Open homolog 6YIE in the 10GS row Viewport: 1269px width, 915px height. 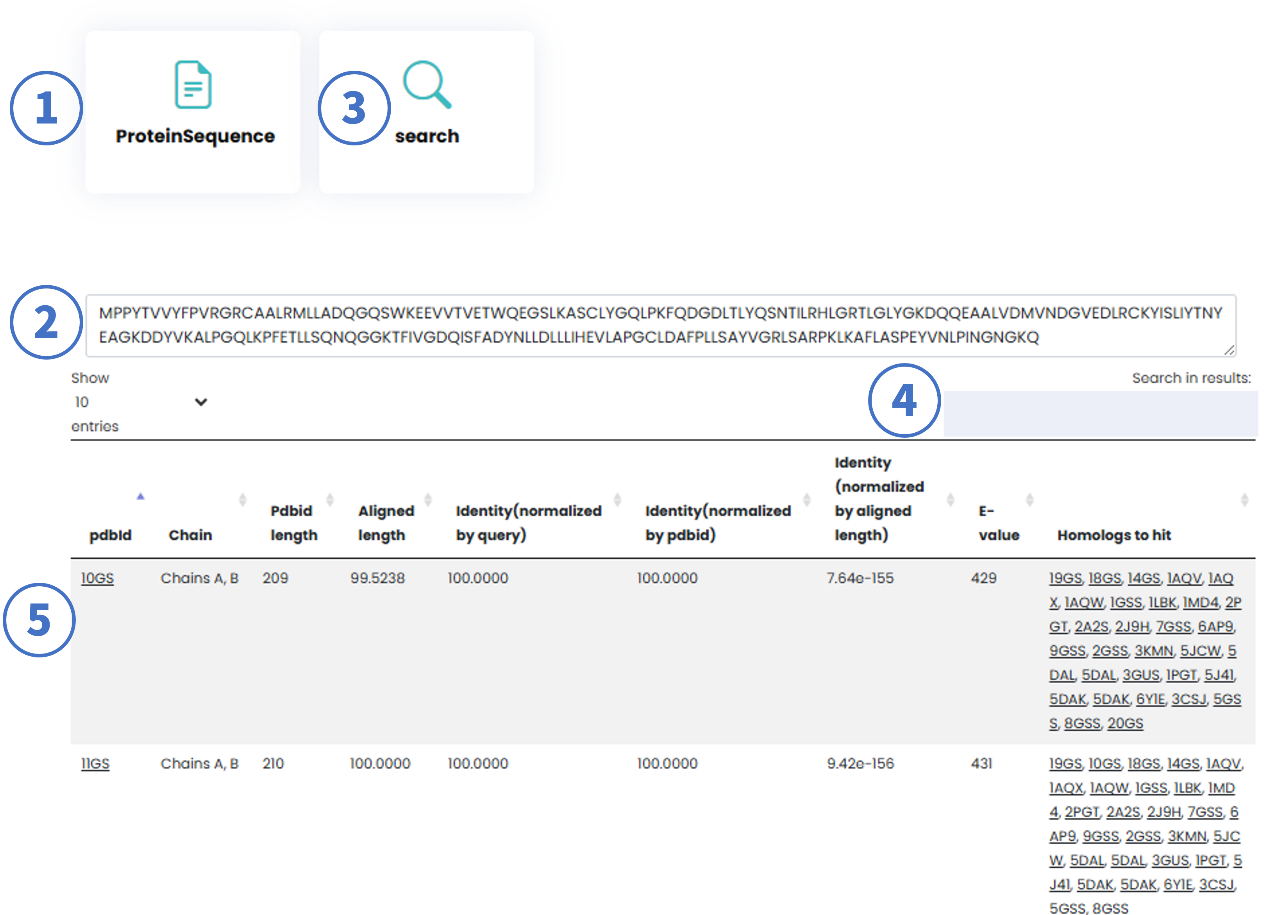1150,699
